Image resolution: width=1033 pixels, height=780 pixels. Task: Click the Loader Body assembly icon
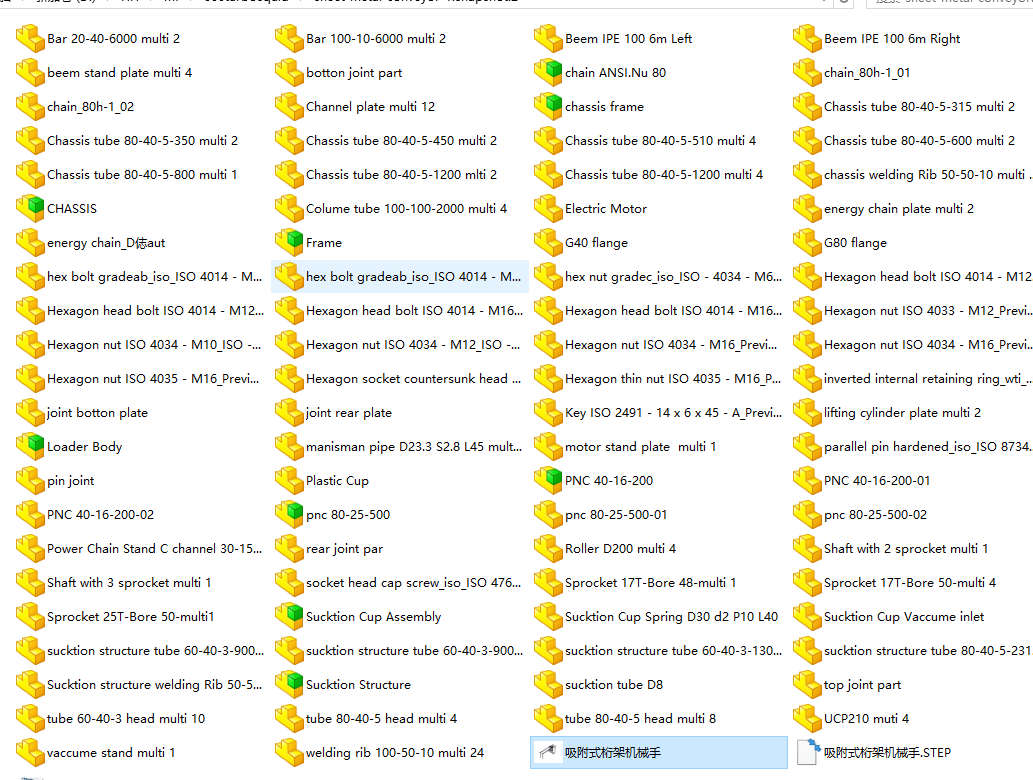click(x=30, y=447)
